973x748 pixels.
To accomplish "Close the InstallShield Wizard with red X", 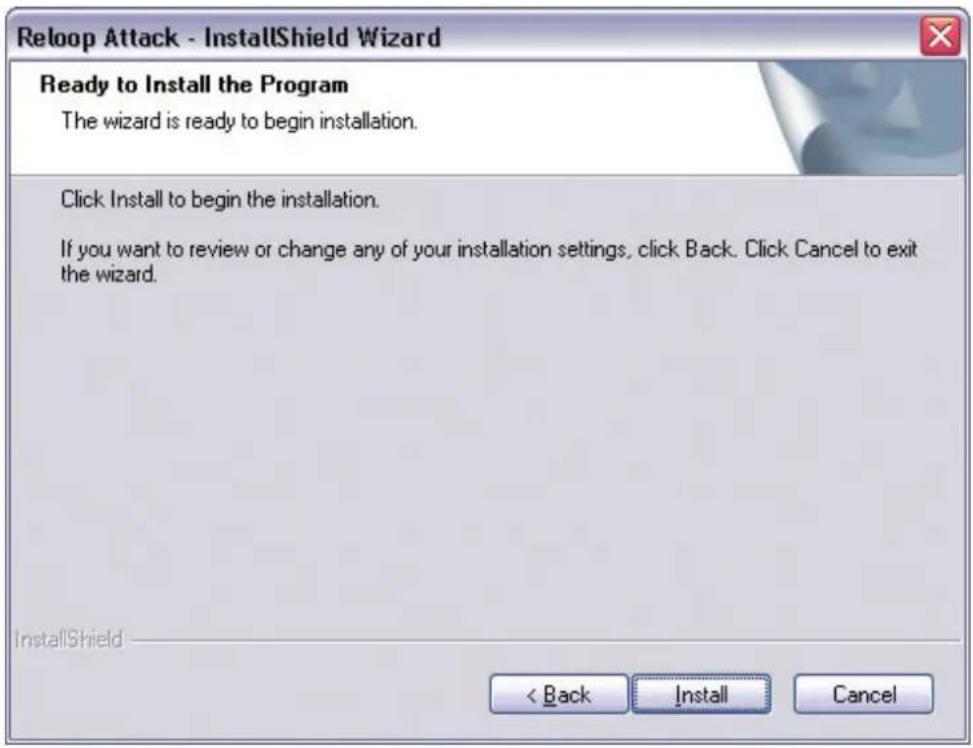I will 940,36.
